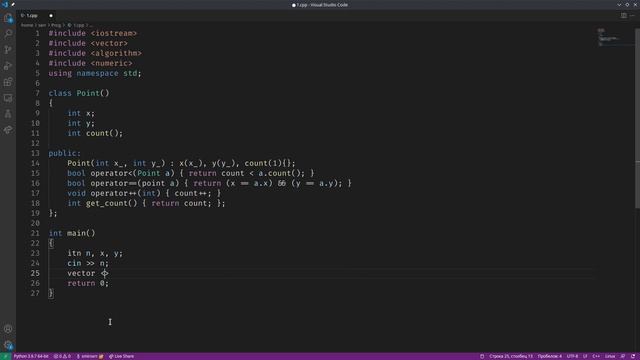
Task: Click the 'home' breadcrumb segment
Action: [27, 25]
